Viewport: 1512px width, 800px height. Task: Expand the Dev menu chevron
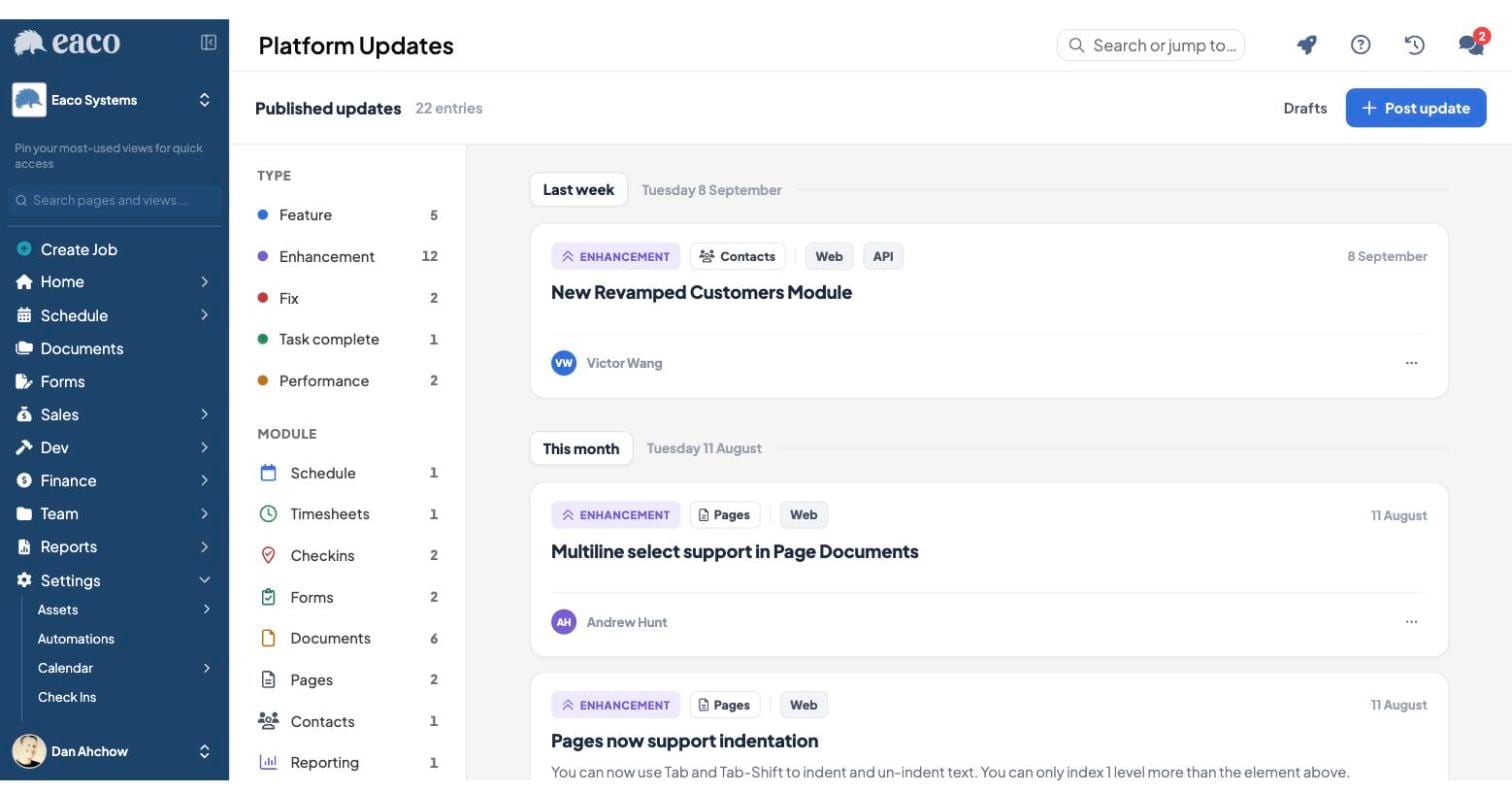(204, 447)
